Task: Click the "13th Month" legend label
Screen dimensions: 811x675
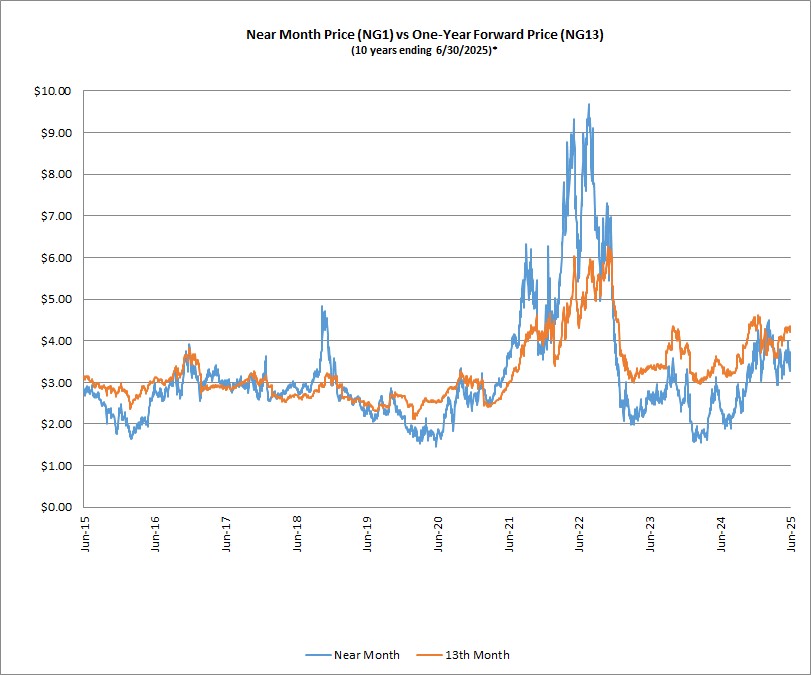Action: click(477, 655)
